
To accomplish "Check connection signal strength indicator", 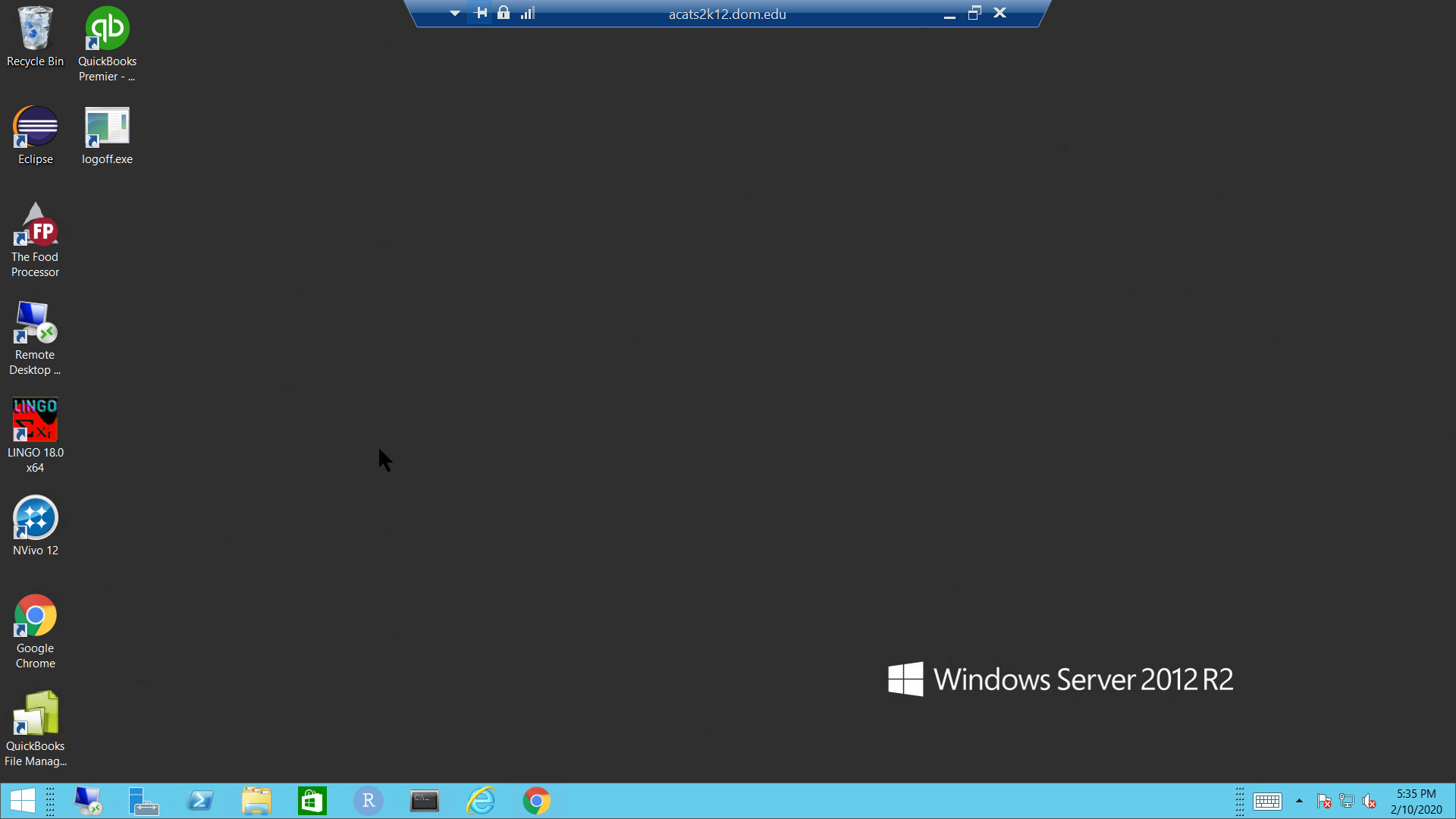I will (528, 13).
